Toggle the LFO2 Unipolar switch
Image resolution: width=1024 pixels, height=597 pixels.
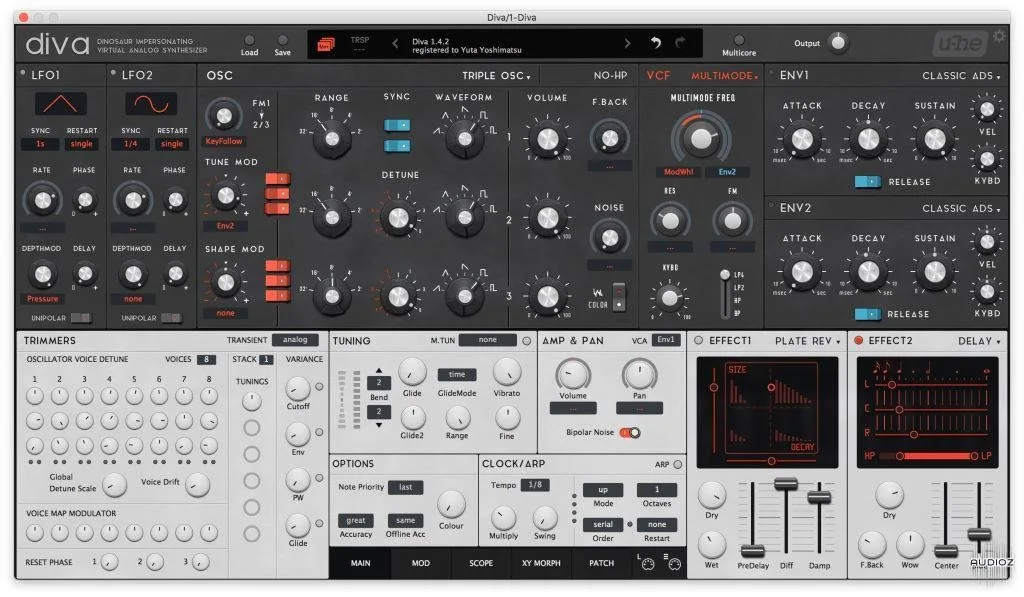tap(171, 318)
